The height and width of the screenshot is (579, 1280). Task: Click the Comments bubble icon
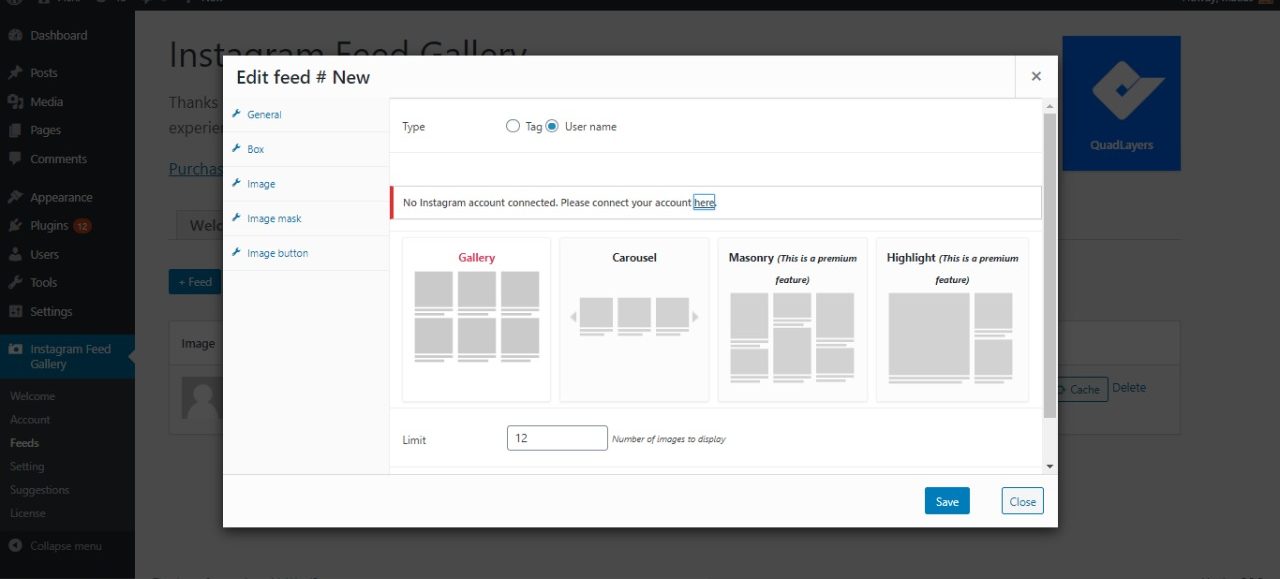coord(15,159)
